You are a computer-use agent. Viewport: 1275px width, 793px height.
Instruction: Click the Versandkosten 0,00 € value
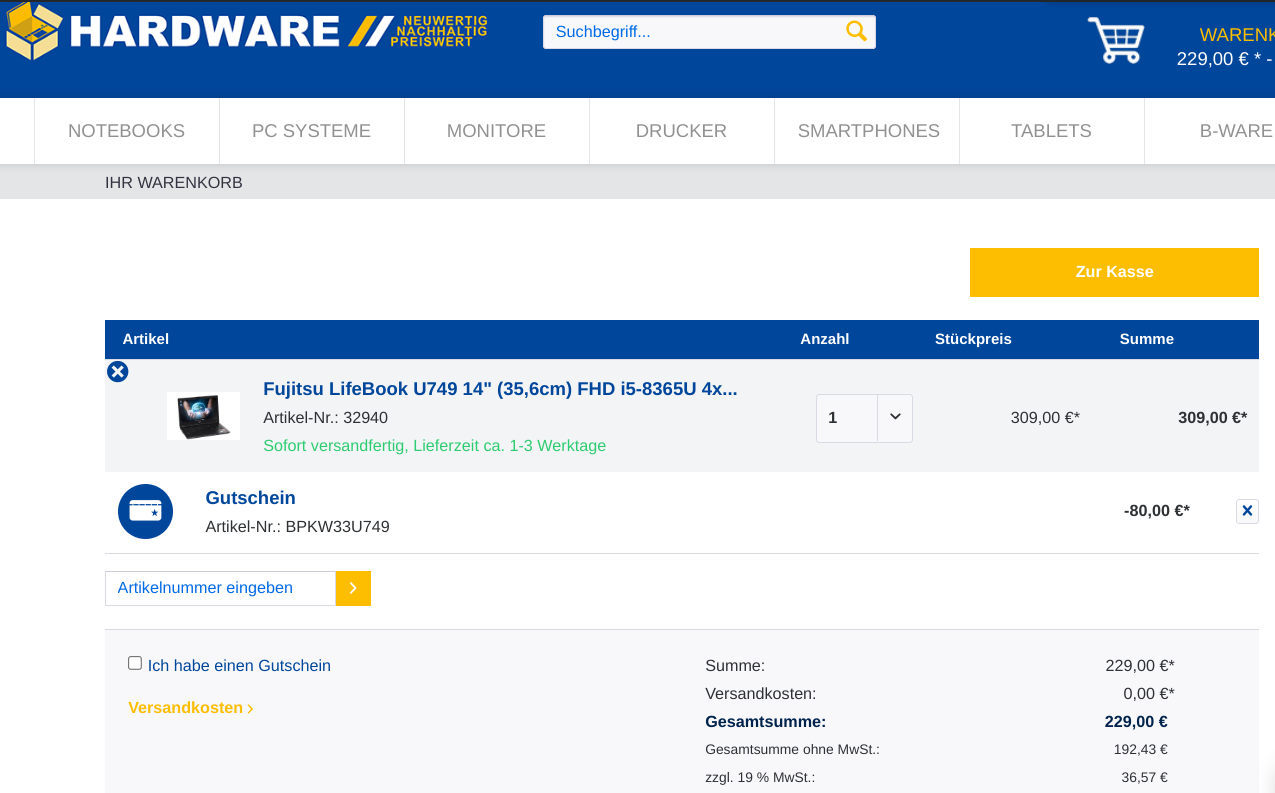(x=1149, y=694)
